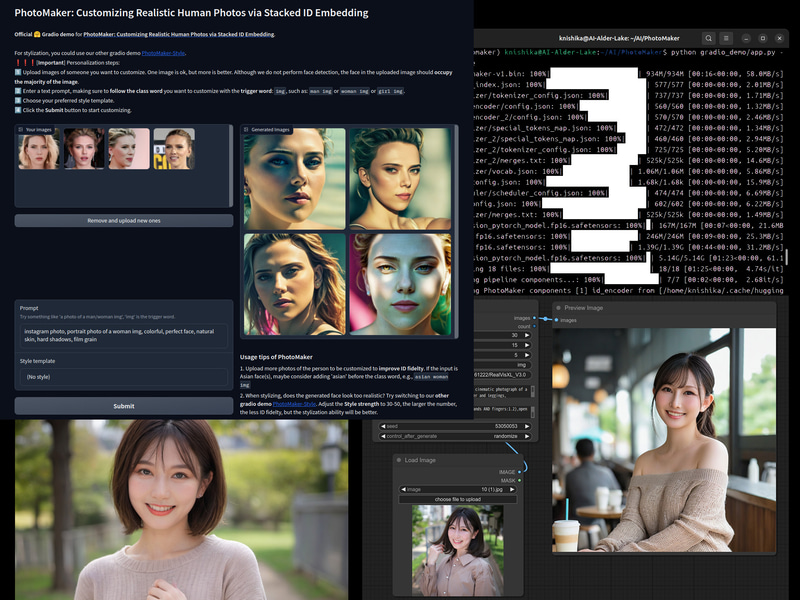
Task: Select next control_after_generate option
Action: 527,436
